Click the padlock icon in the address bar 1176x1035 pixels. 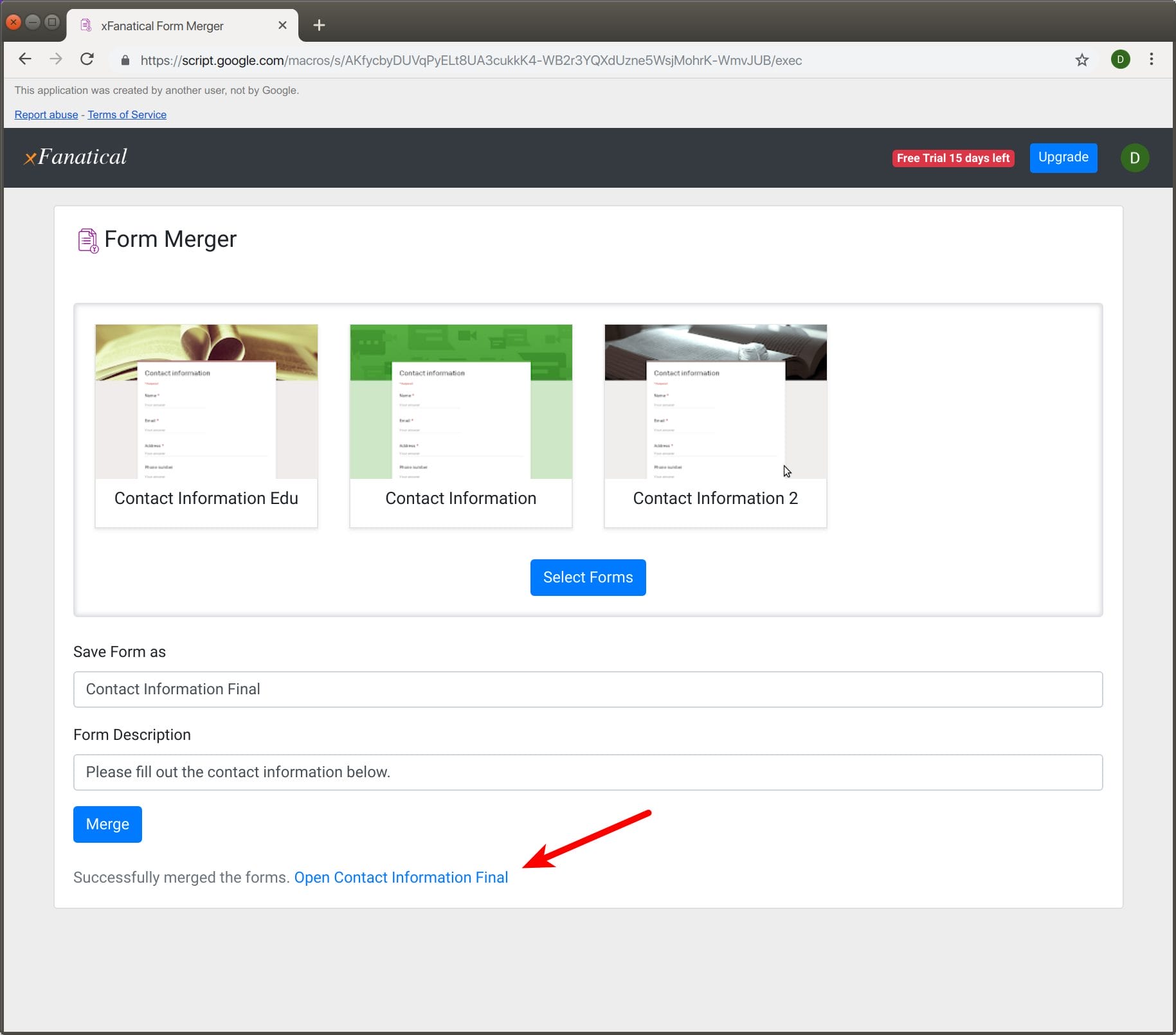pyautogui.click(x=125, y=60)
